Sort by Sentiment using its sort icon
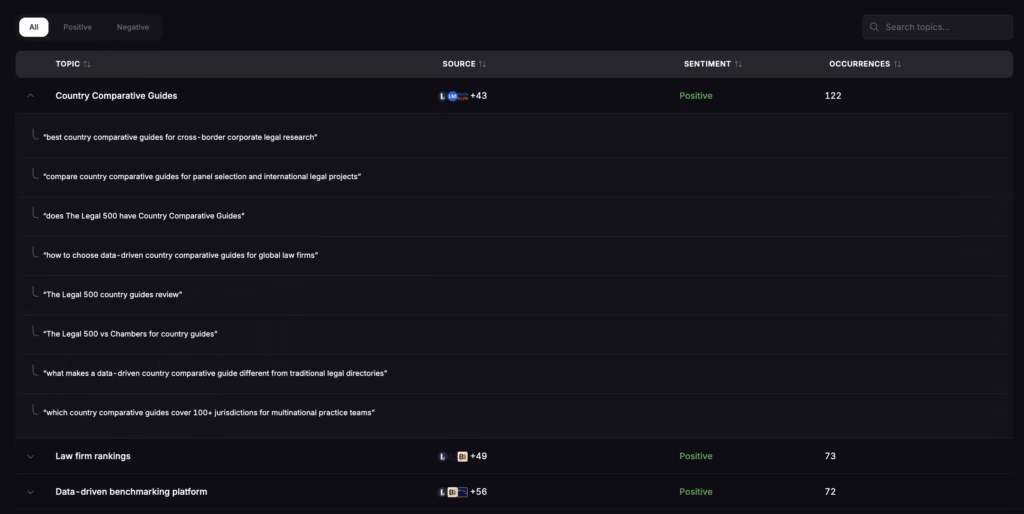The width and height of the screenshot is (1024, 514). 738,64
